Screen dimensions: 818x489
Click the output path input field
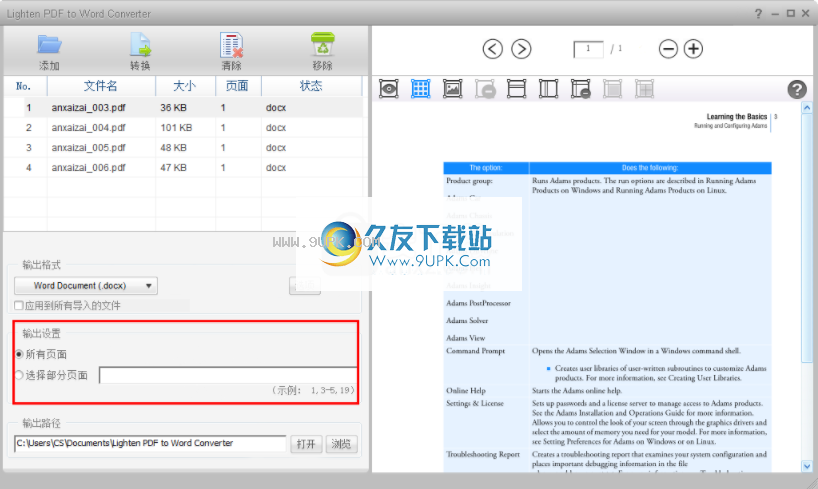150,443
